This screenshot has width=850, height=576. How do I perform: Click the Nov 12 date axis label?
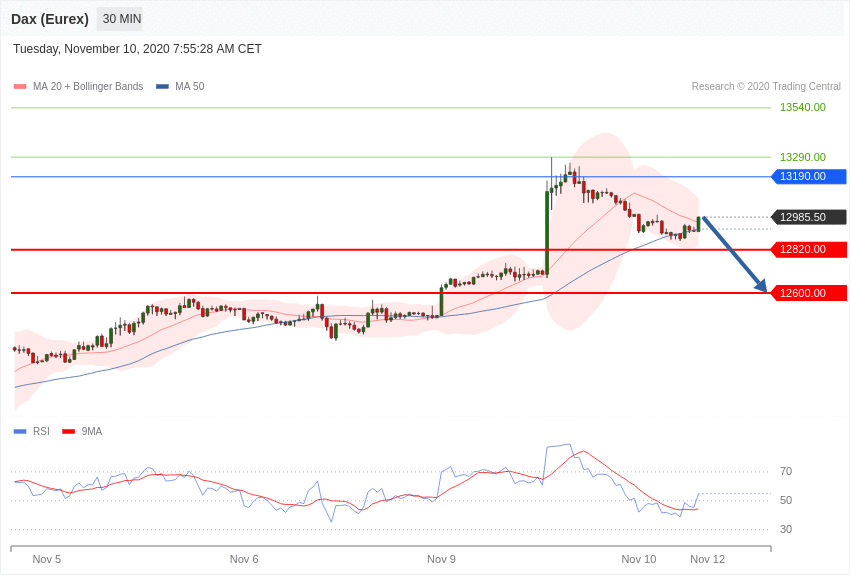click(707, 559)
